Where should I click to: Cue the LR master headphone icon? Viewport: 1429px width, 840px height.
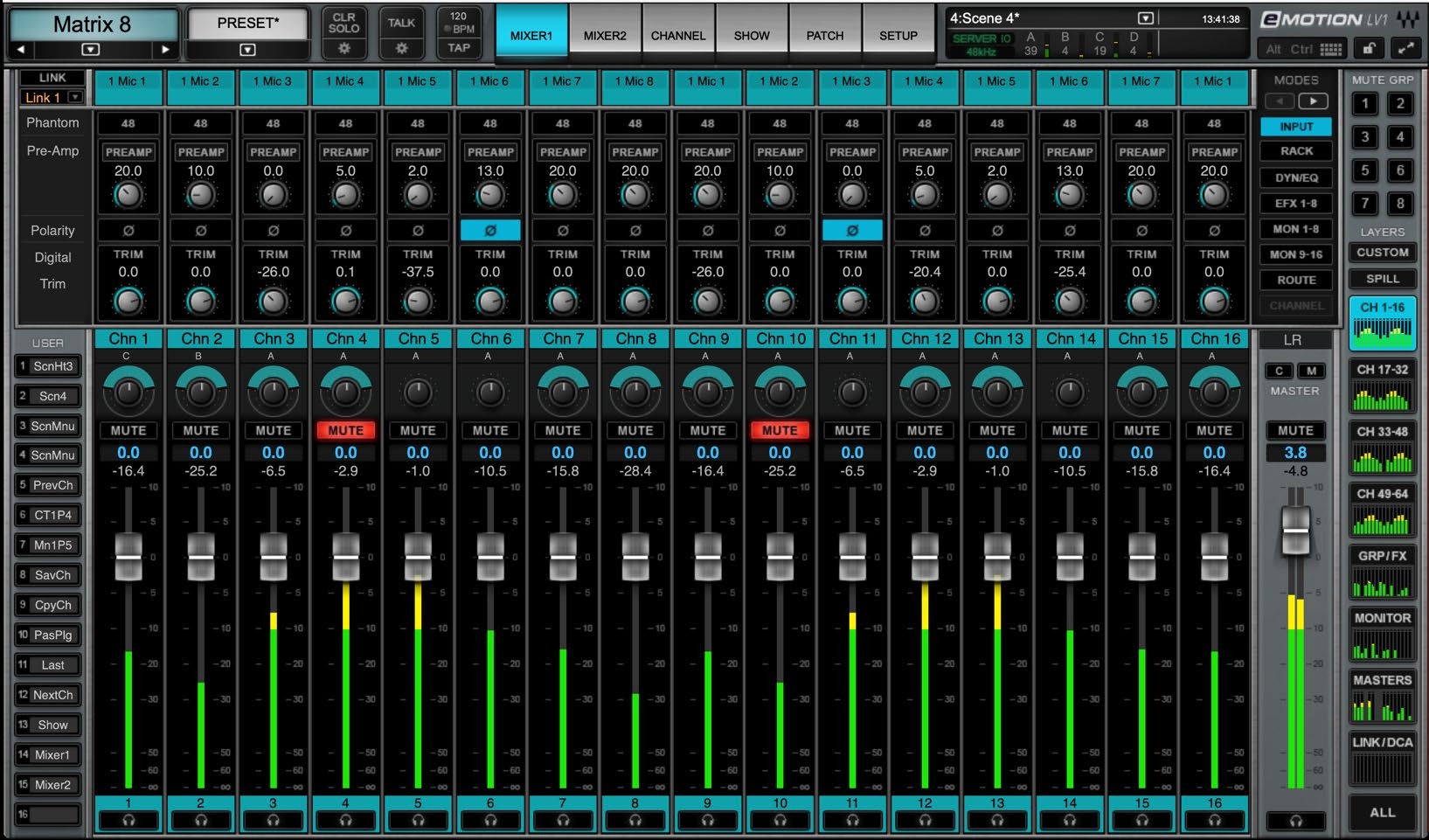coord(1295,821)
